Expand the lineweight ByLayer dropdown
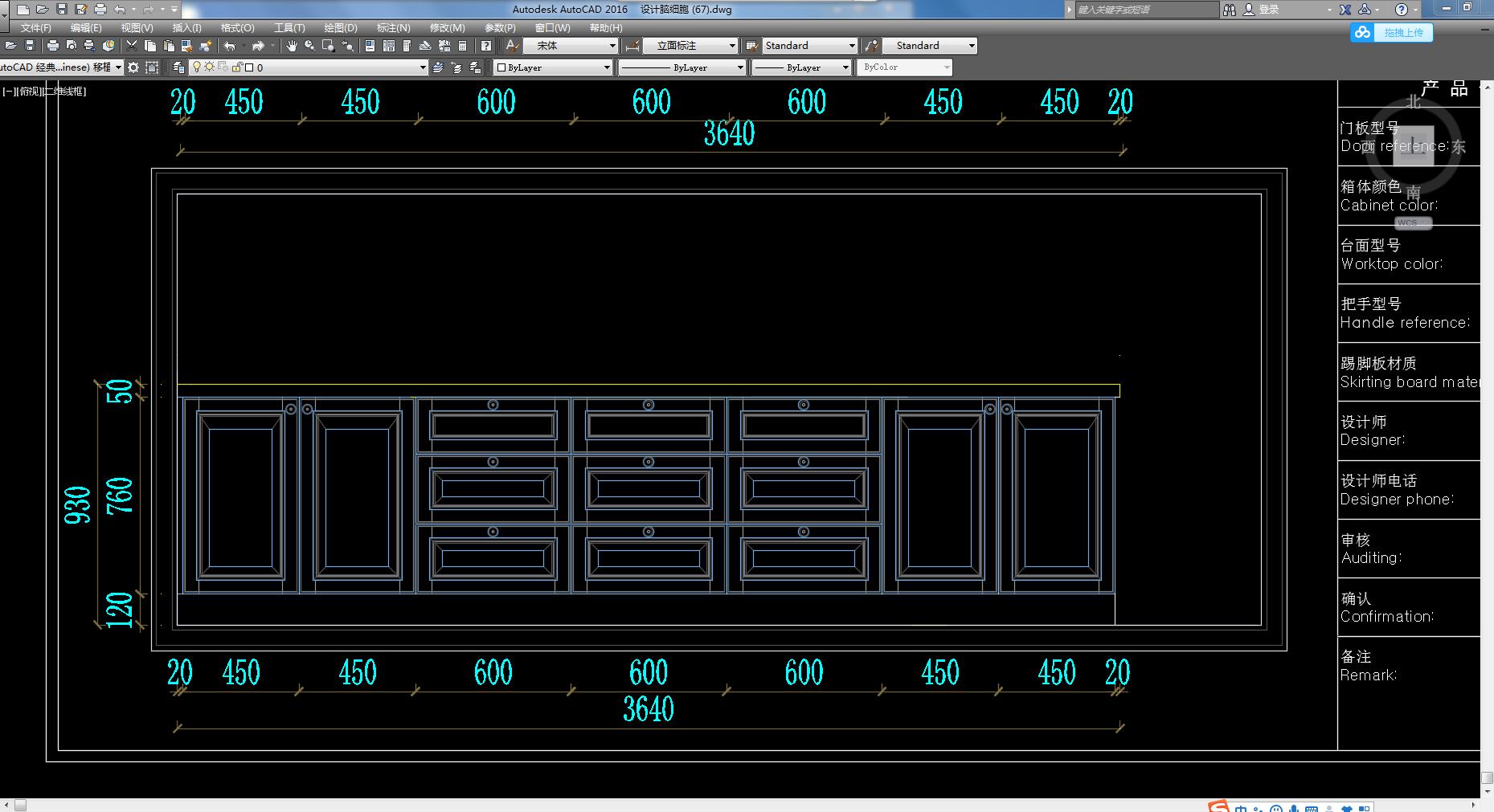 pos(801,67)
